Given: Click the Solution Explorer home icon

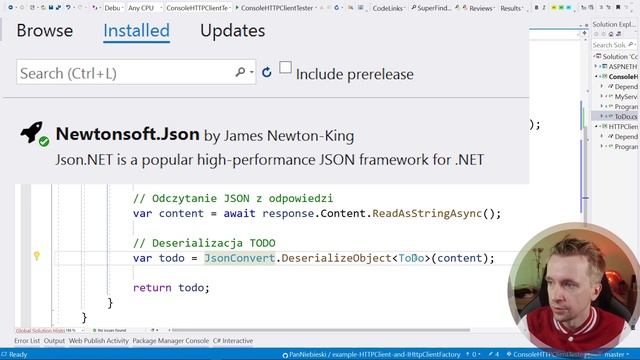Looking at the screenshot, I should tap(611, 34).
